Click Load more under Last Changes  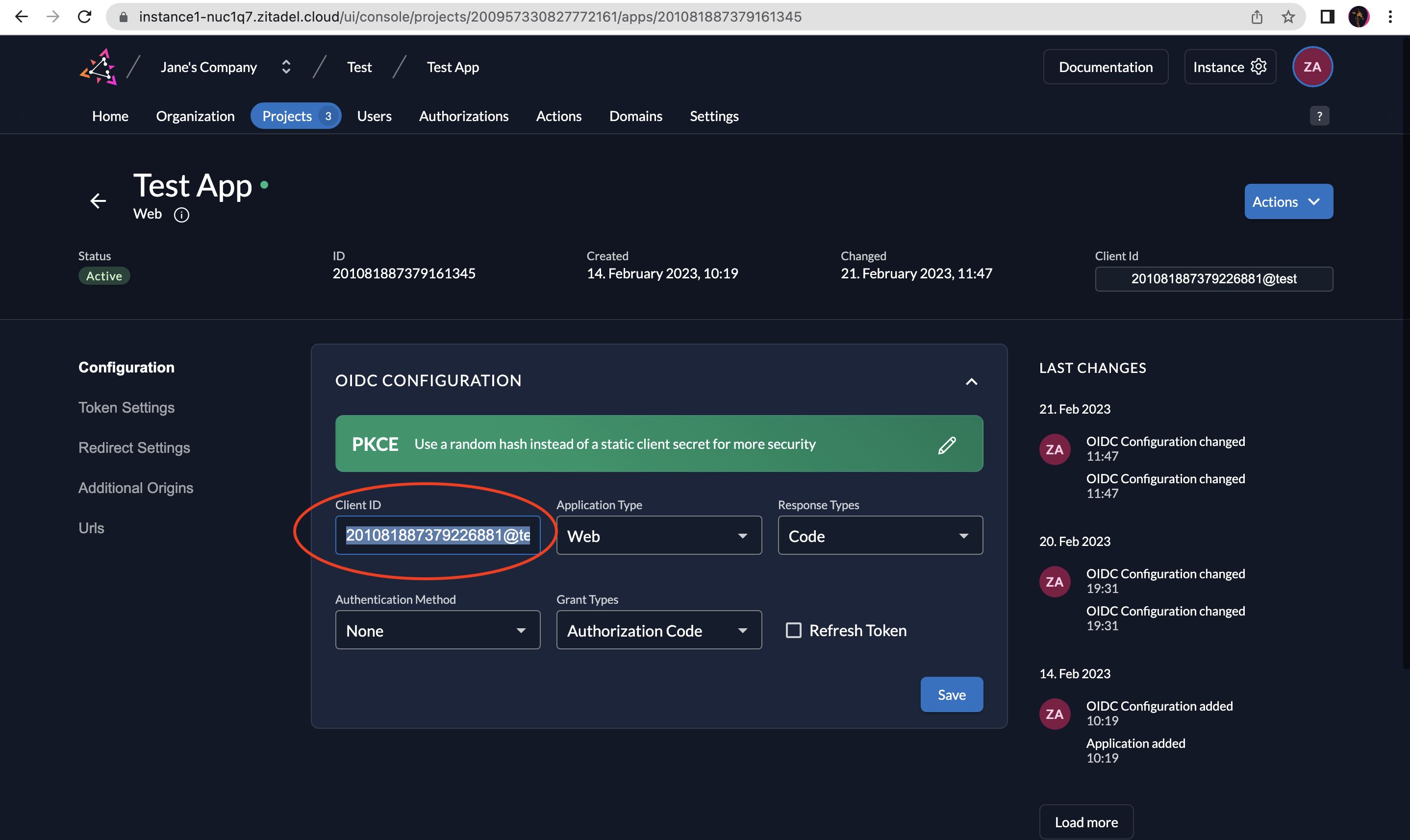[x=1085, y=821]
